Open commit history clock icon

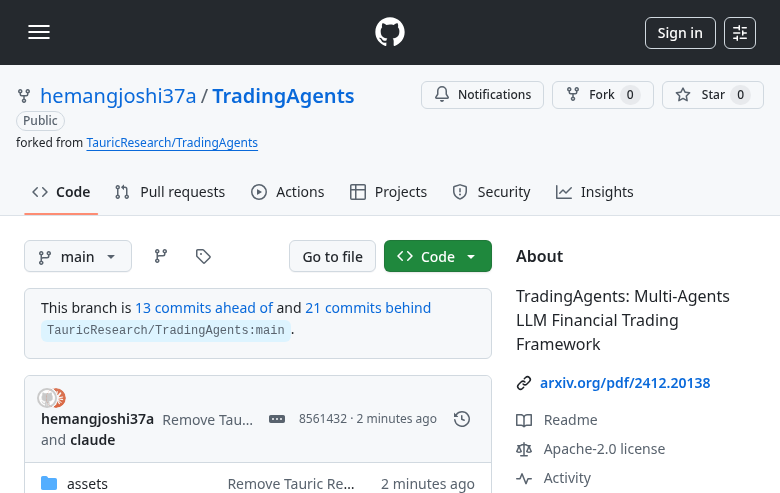click(x=462, y=419)
